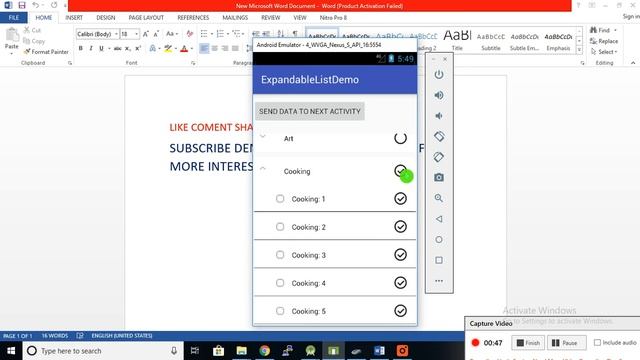640x360 pixels.
Task: Take emulator screenshot with camera icon
Action: coord(439,178)
